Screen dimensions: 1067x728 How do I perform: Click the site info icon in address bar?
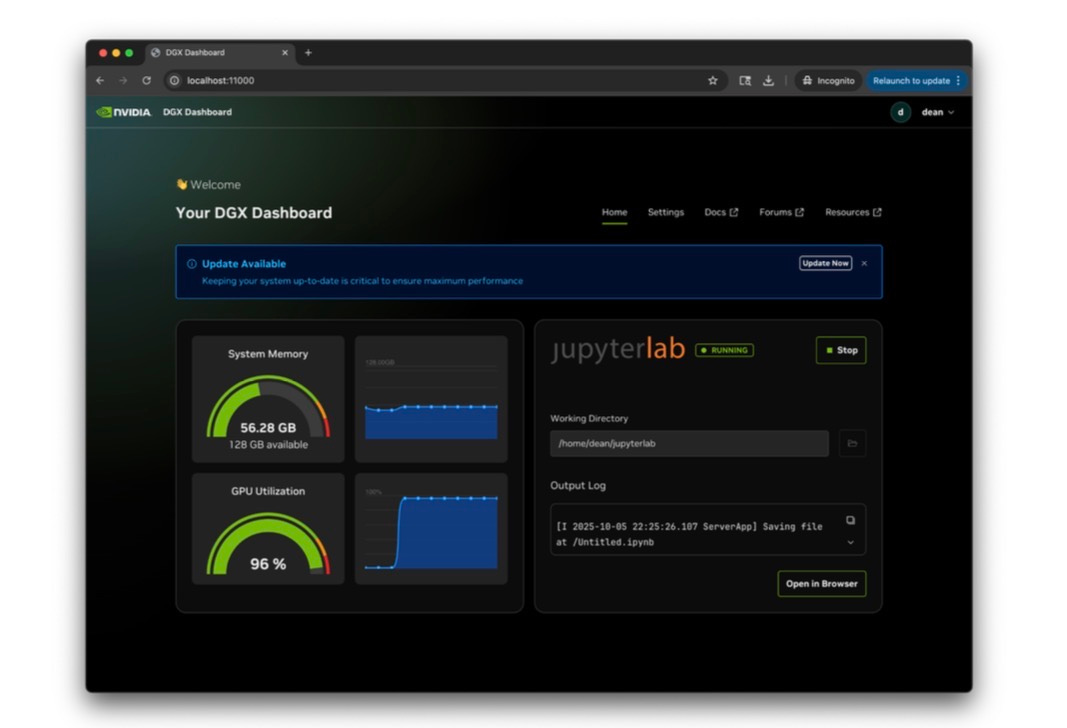pos(174,80)
